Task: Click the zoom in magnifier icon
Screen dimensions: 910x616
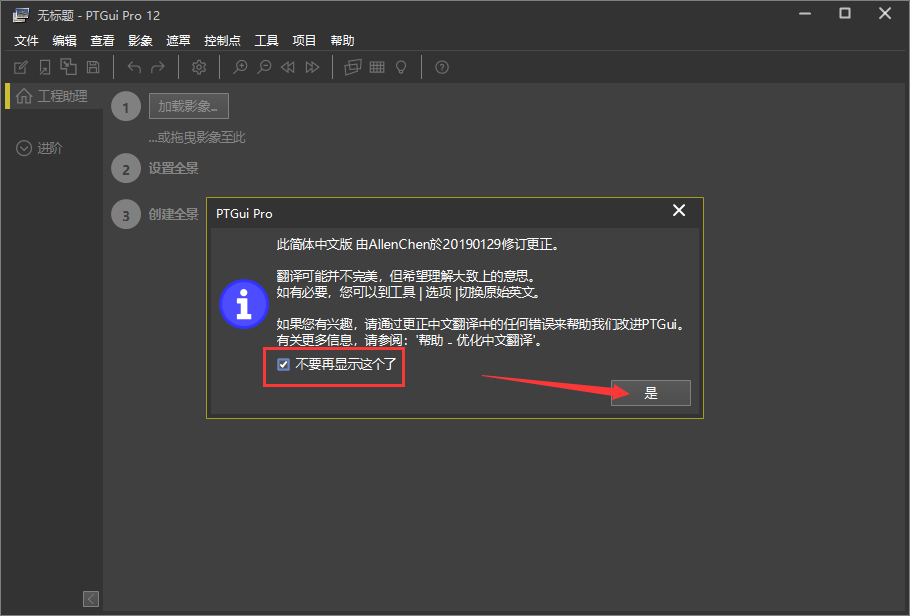Action: coord(240,67)
